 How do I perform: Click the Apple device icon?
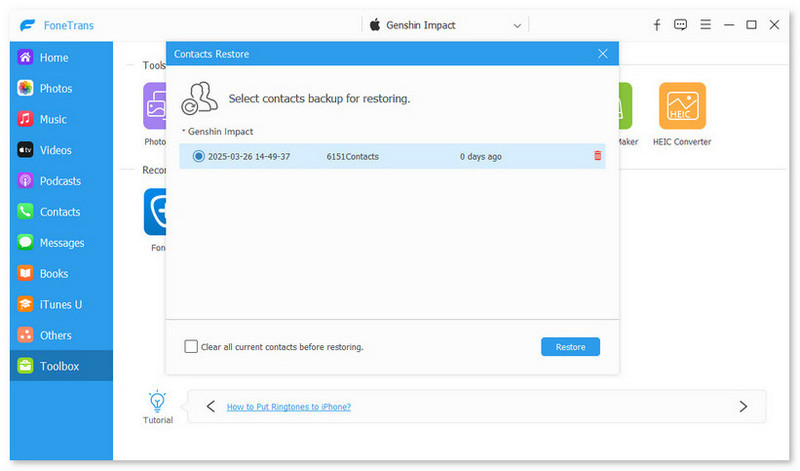click(x=375, y=25)
